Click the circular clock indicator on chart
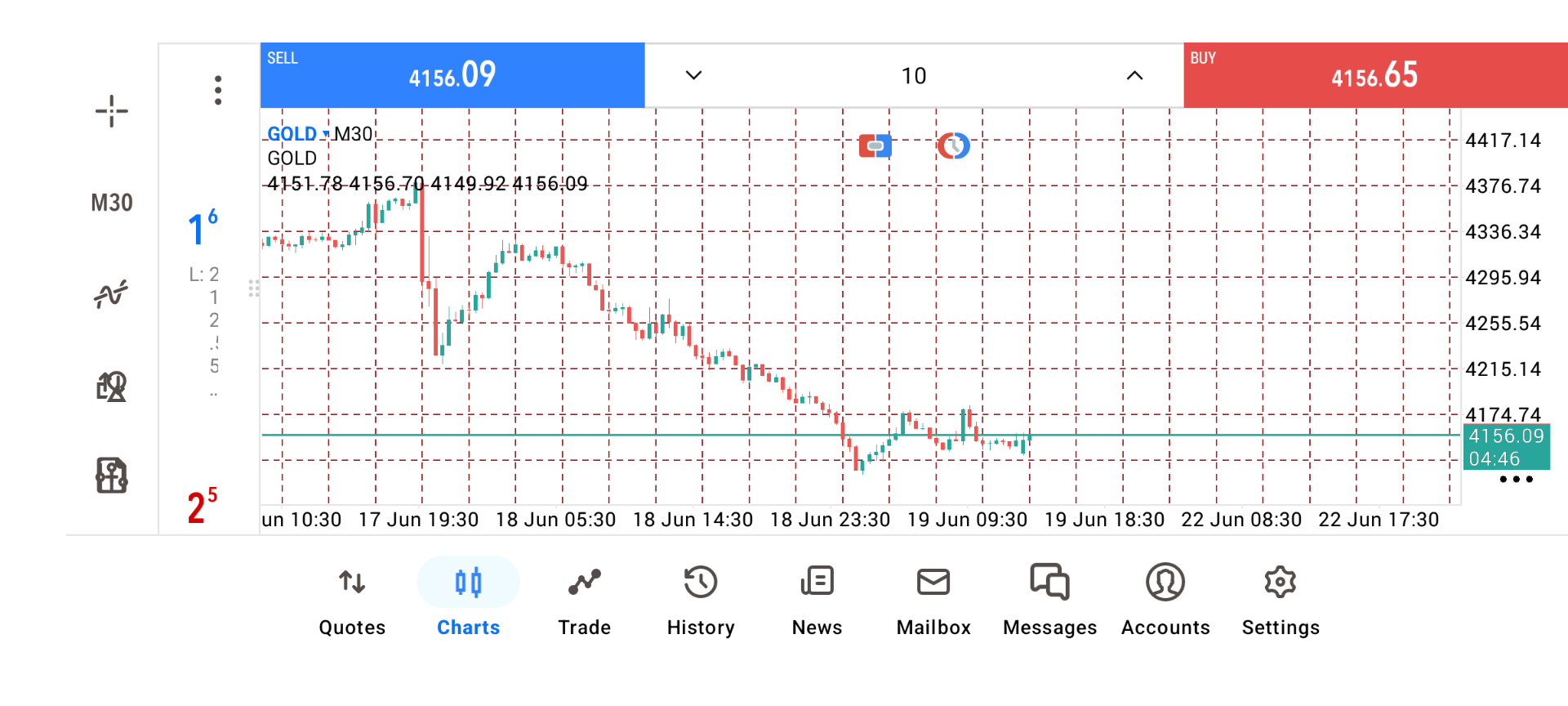This screenshot has height=706, width=1568. (x=953, y=146)
